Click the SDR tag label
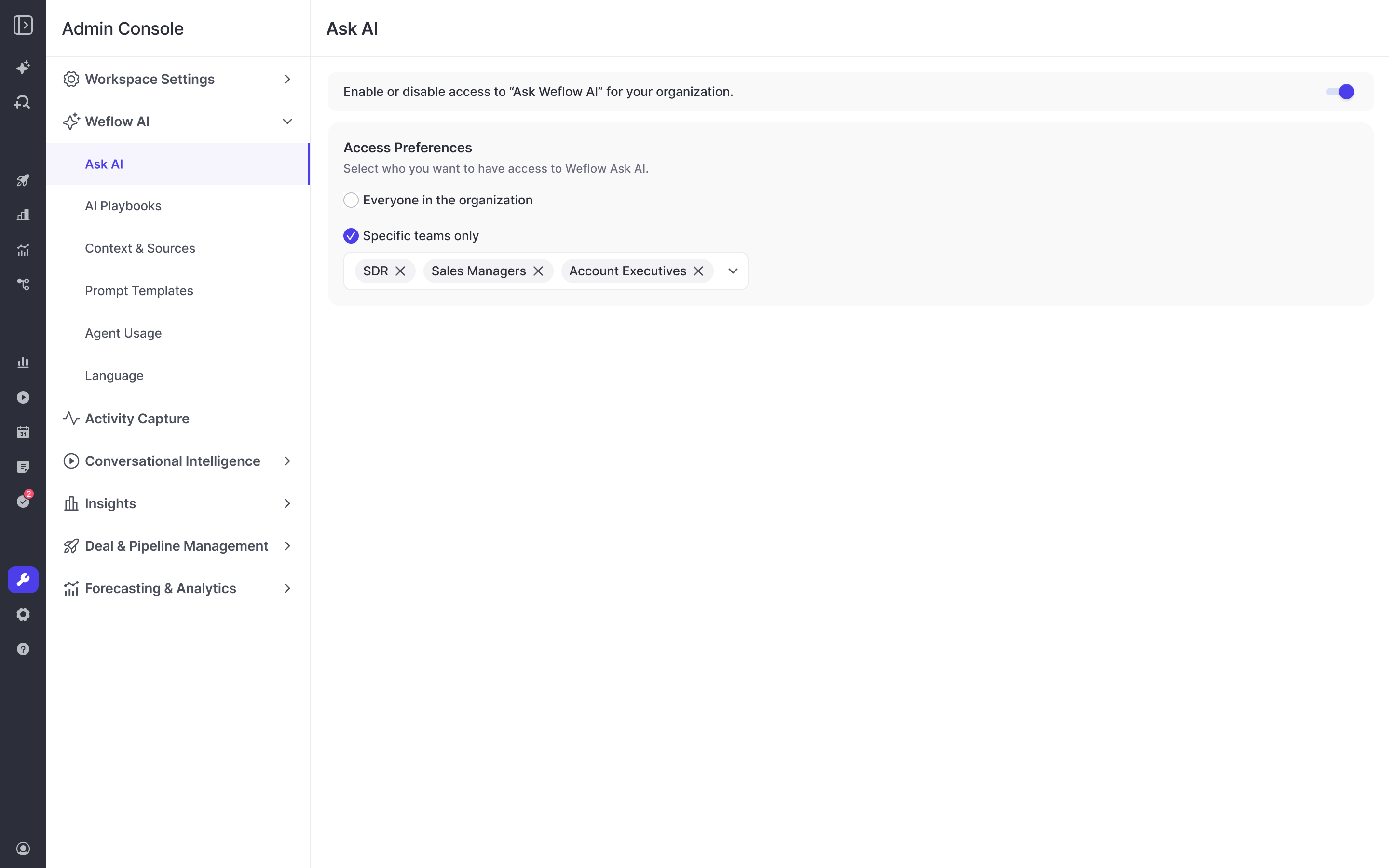This screenshot has width=1389, height=868. pyautogui.click(x=375, y=271)
